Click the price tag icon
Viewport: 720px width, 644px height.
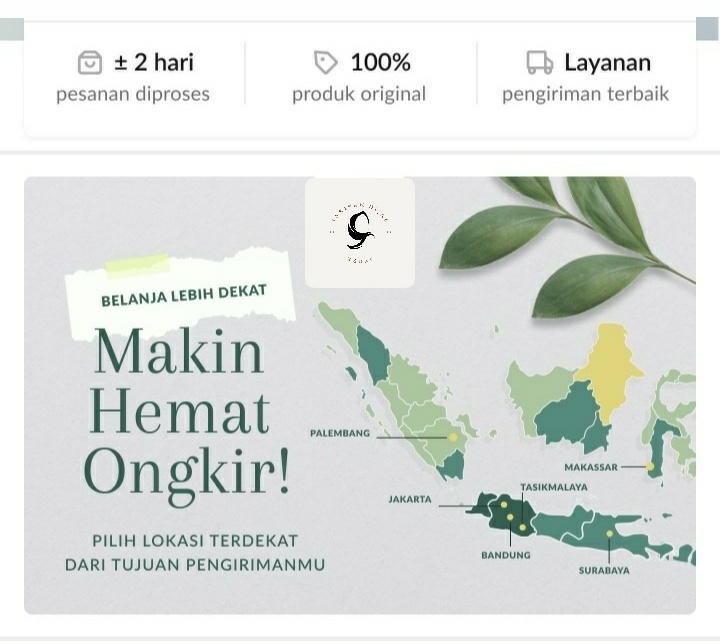point(326,62)
